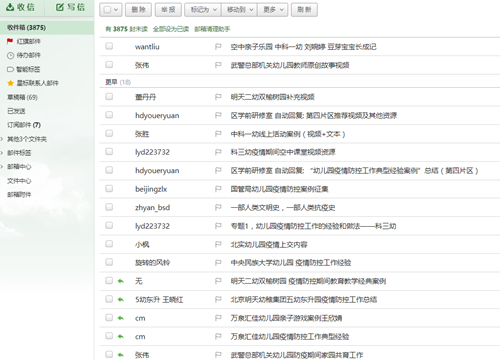
Task: Check the 小枫 email checkbox
Action: (x=109, y=244)
